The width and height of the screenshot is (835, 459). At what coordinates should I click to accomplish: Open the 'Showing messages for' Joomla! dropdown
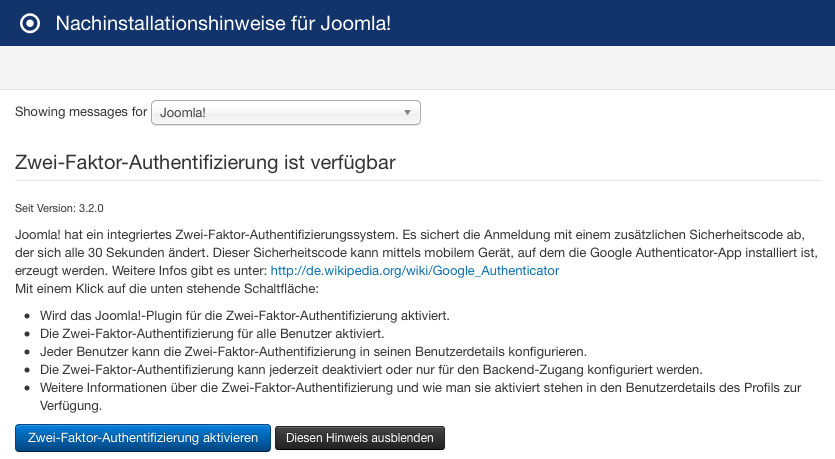(285, 112)
